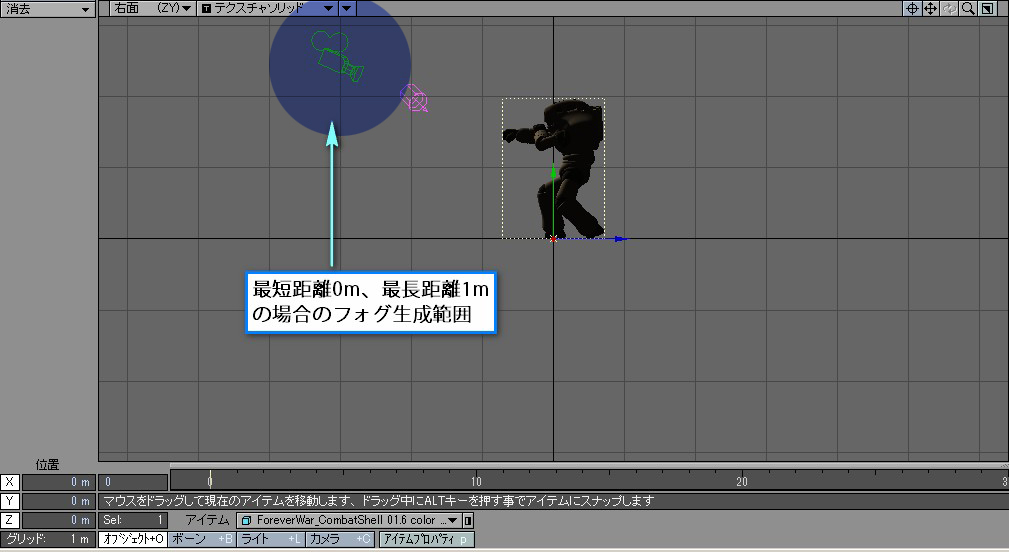The image size is (1009, 552).
Task: Open the 消去 dropdown
Action: point(48,9)
